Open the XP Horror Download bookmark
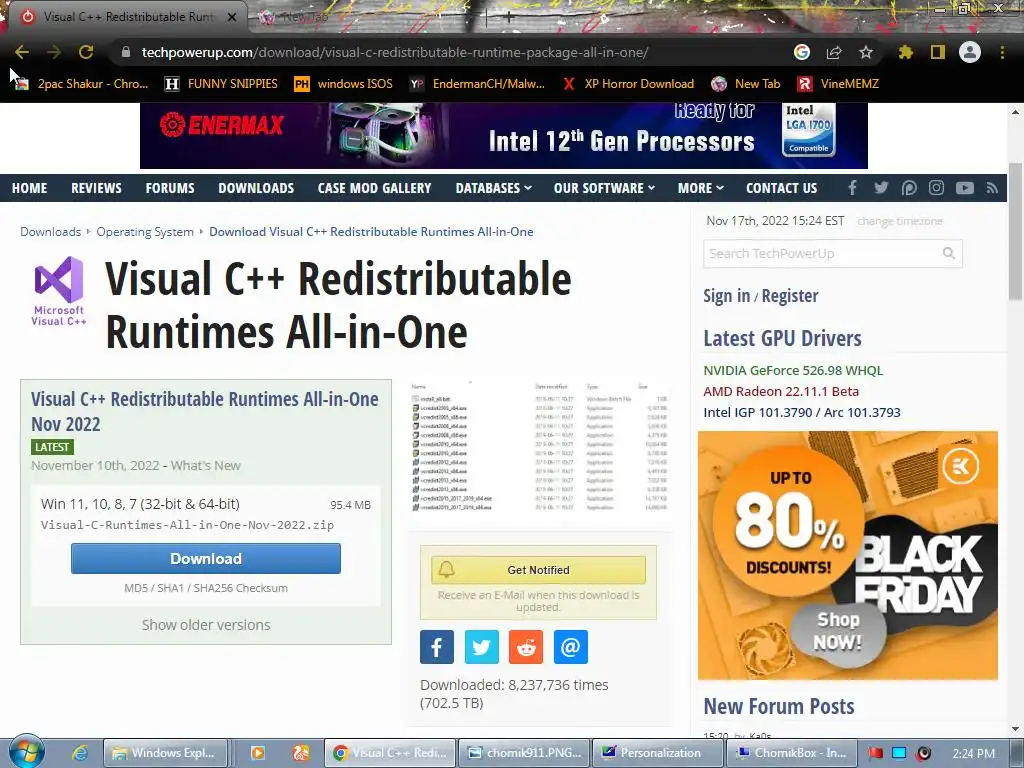Viewport: 1024px width, 768px height. coord(628,84)
